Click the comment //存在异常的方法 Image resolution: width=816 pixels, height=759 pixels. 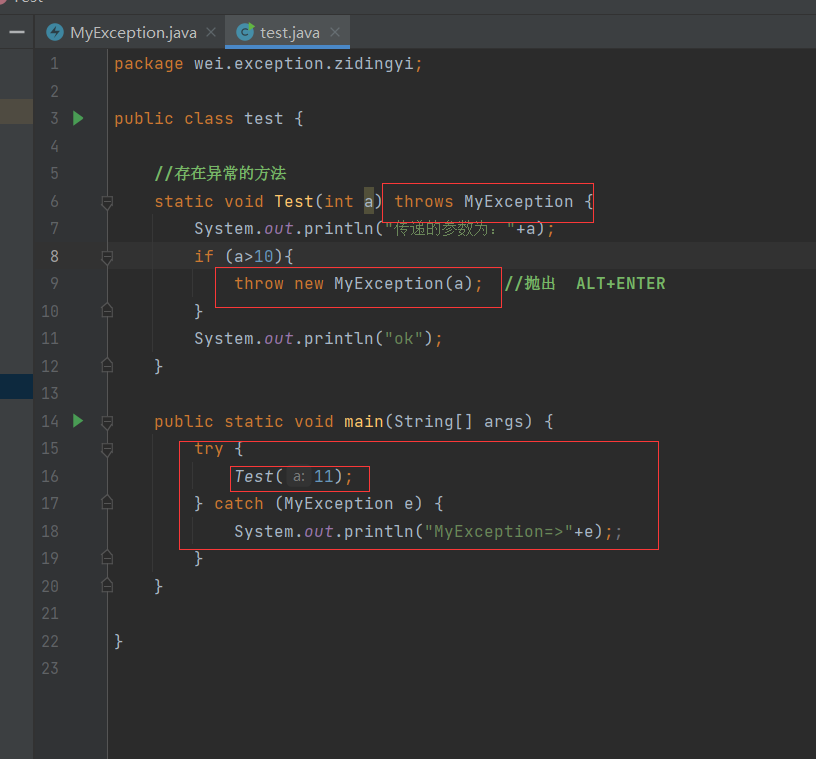click(x=220, y=173)
